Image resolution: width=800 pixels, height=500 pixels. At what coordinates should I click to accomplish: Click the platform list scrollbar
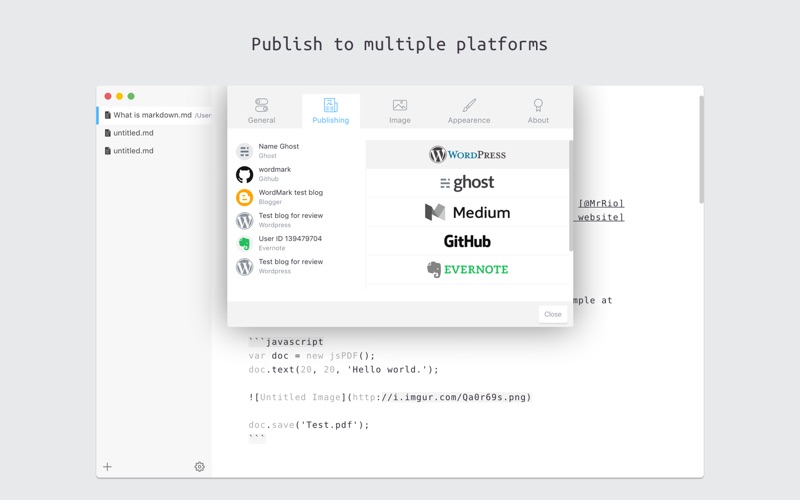[570, 196]
